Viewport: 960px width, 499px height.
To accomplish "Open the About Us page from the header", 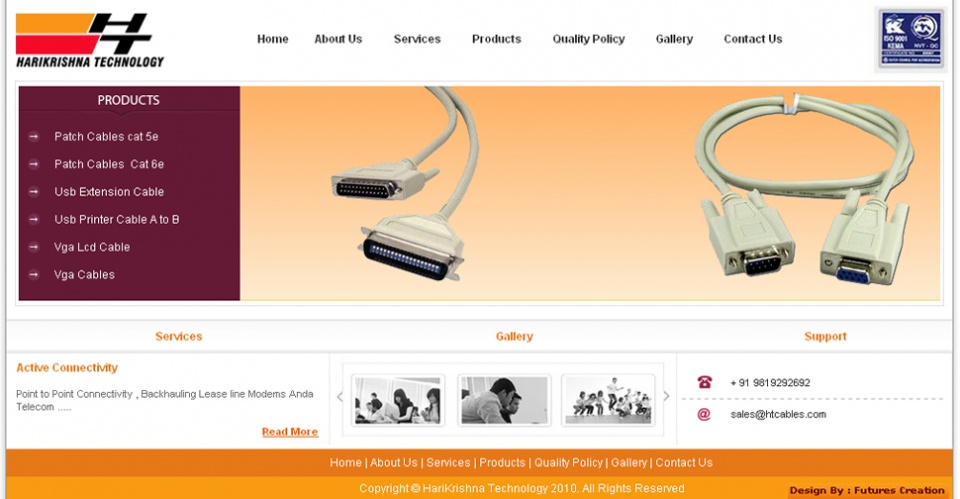I will [x=338, y=39].
